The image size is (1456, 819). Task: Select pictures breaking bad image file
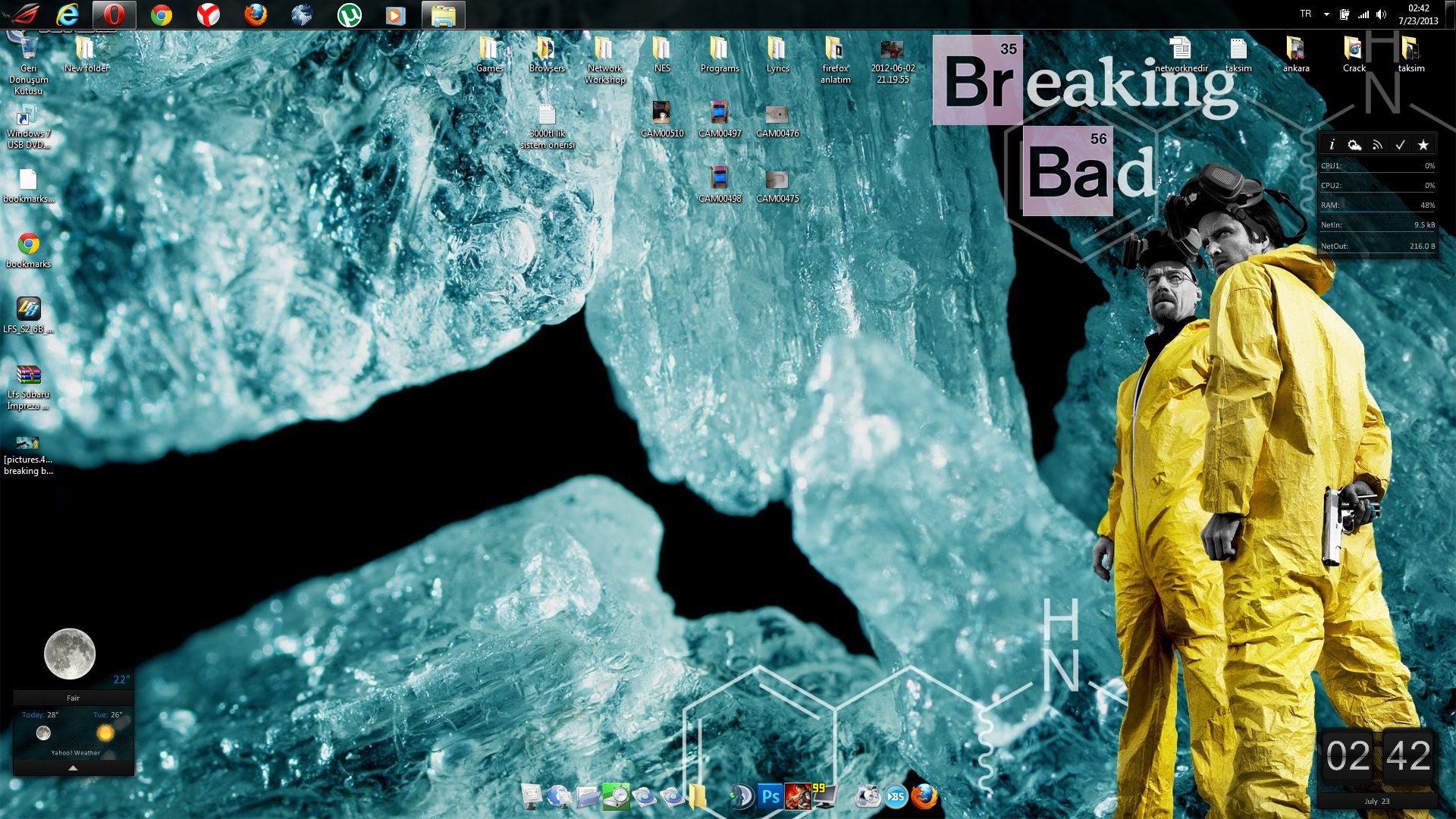pos(28,455)
